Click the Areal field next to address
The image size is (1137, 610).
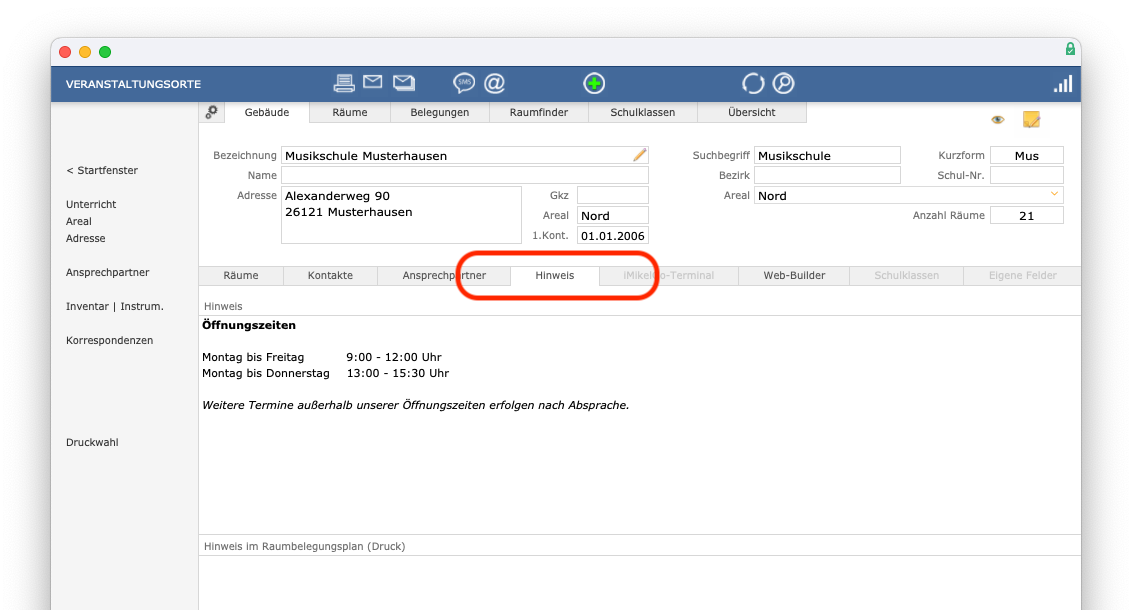[x=612, y=215]
